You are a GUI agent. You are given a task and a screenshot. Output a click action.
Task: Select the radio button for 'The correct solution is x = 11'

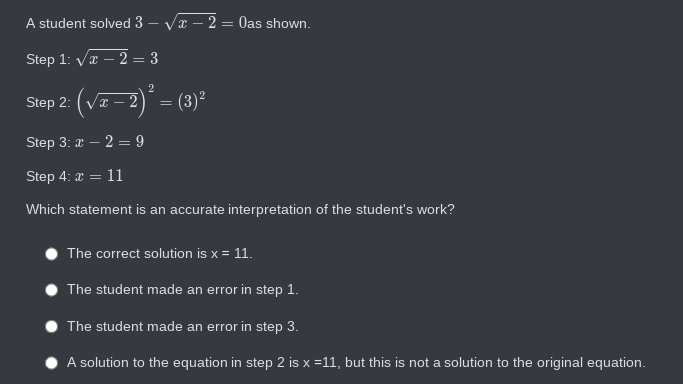(x=51, y=254)
